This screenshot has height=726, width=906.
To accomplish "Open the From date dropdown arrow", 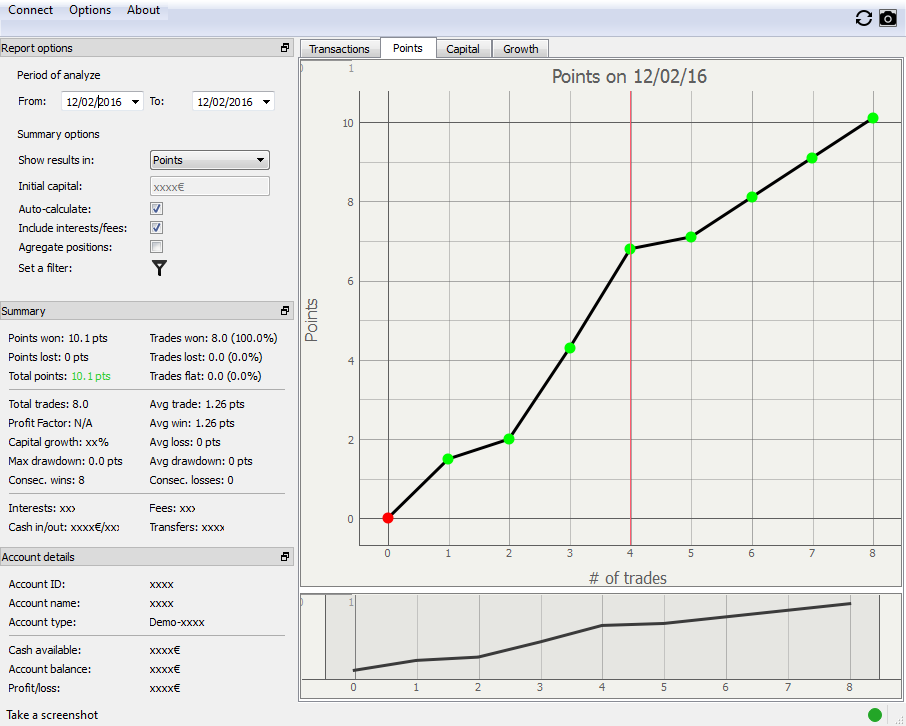I will [135, 102].
